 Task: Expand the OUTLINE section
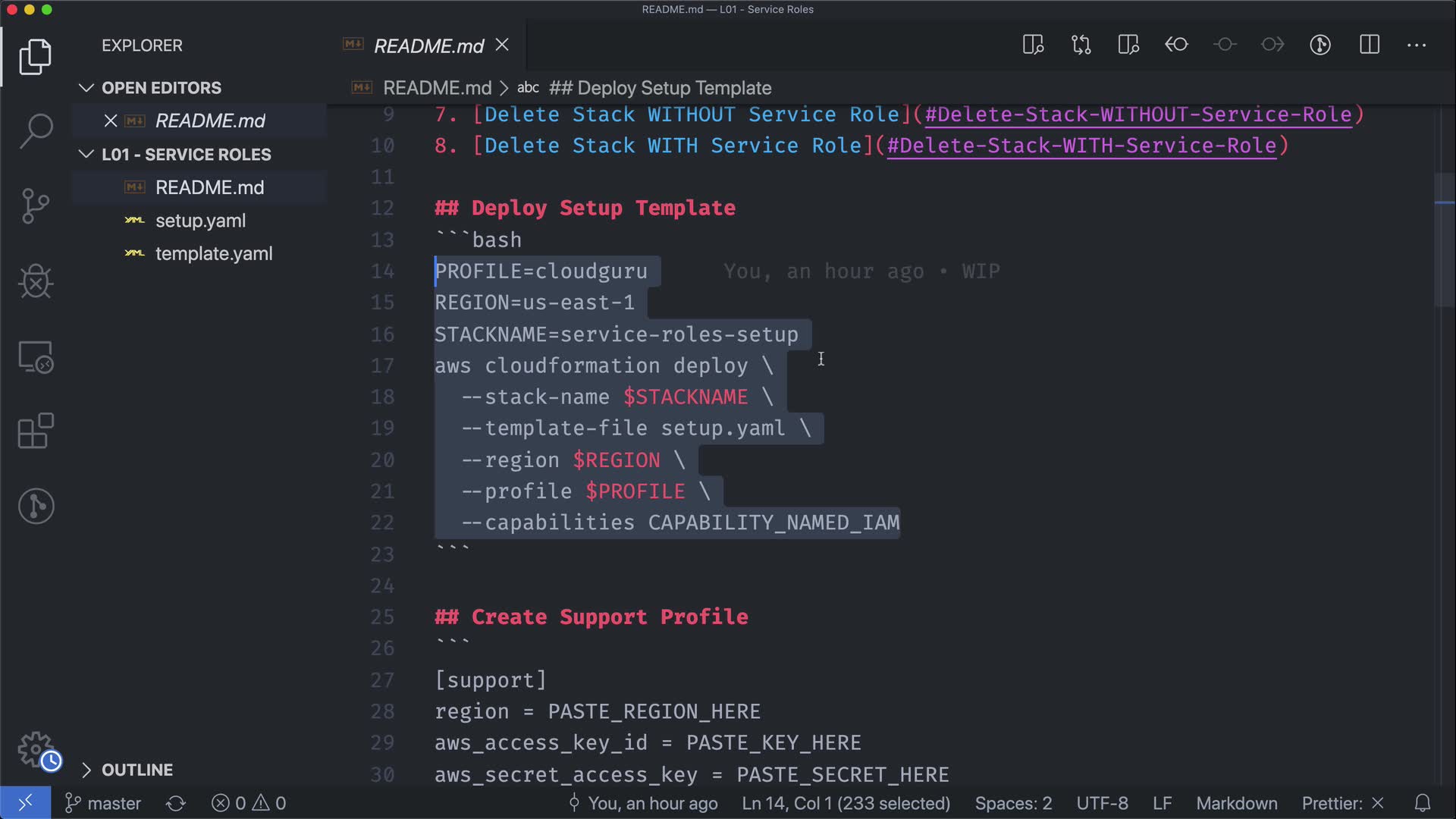(x=136, y=770)
